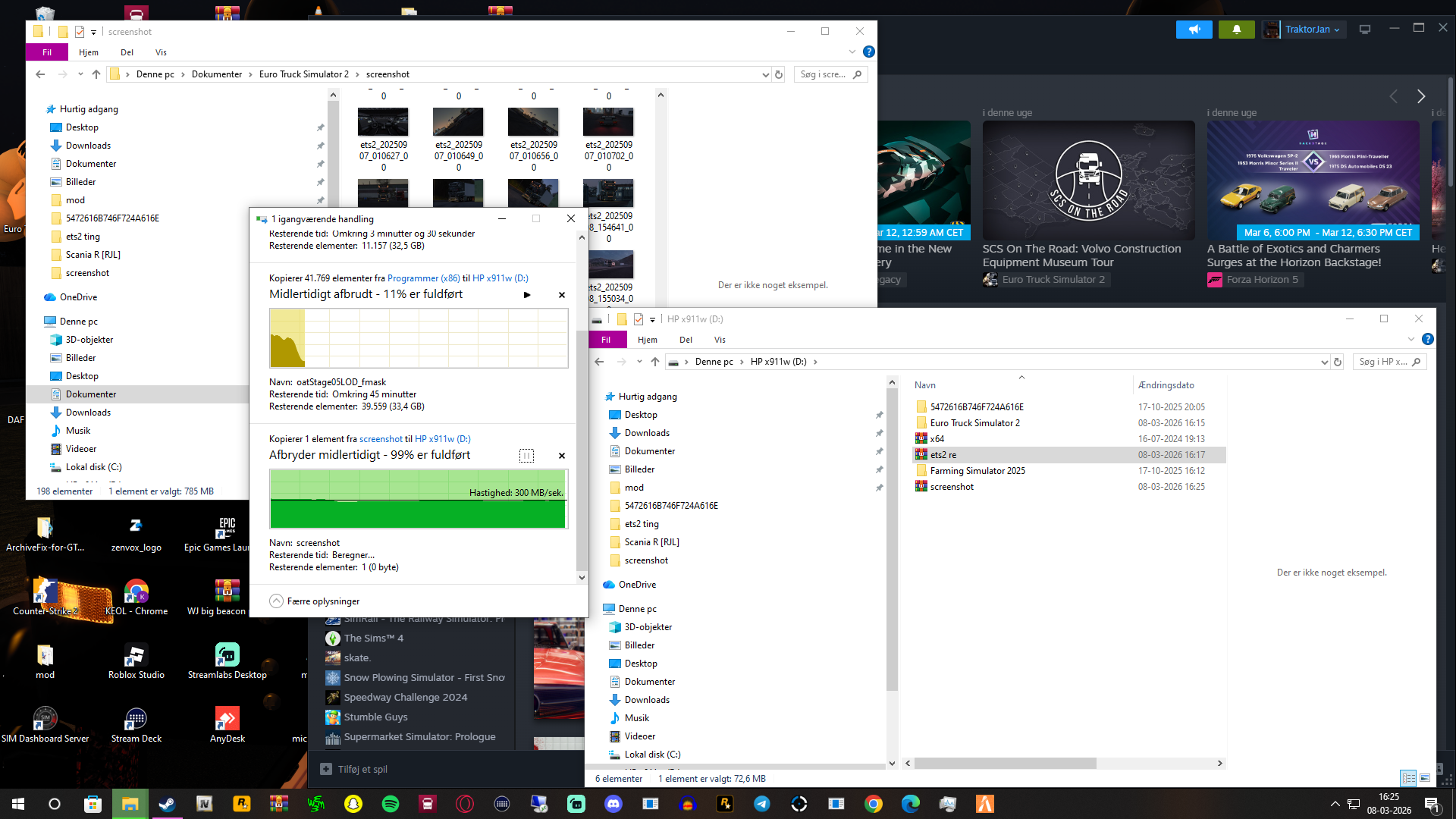1456x819 pixels.
Task: Switch to large icons view in the D: window
Action: point(1425,778)
